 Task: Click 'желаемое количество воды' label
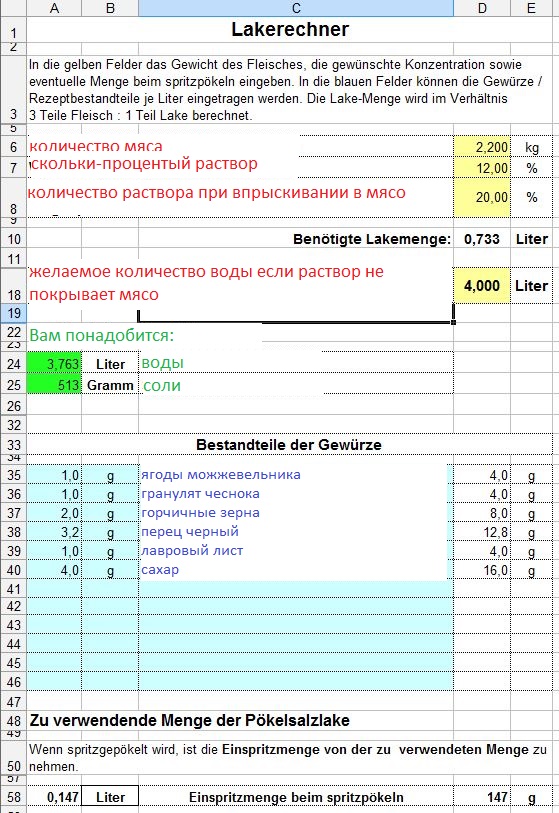(x=206, y=283)
